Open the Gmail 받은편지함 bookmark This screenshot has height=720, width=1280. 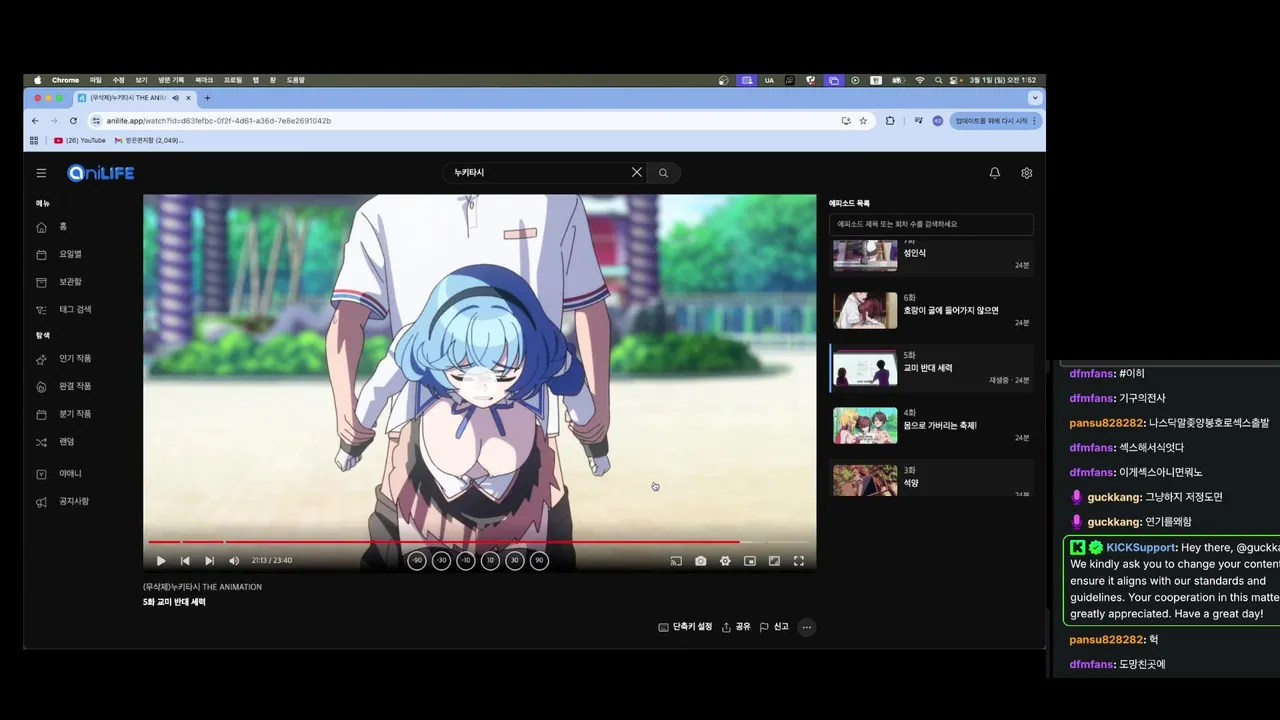[149, 140]
